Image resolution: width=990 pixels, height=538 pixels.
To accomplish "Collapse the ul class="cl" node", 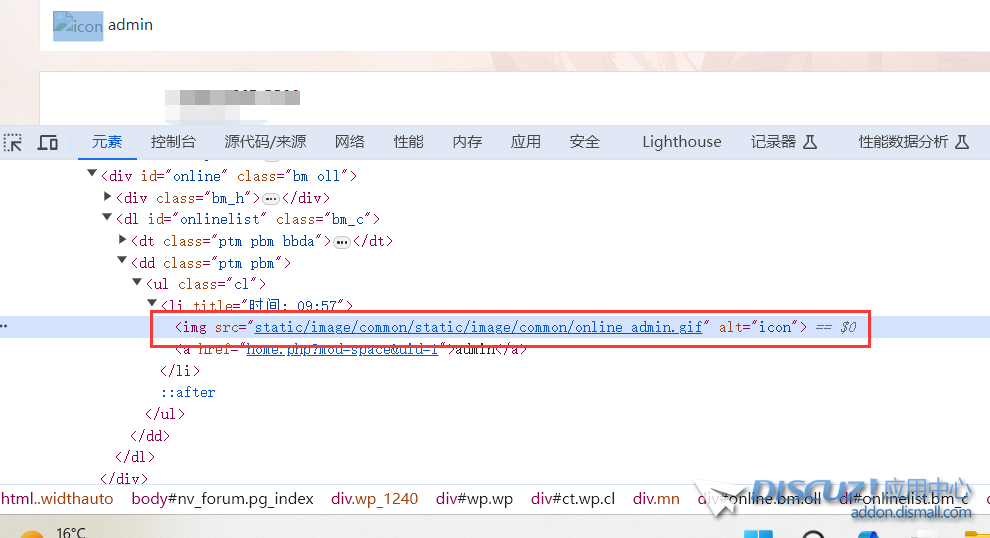I will click(x=138, y=284).
